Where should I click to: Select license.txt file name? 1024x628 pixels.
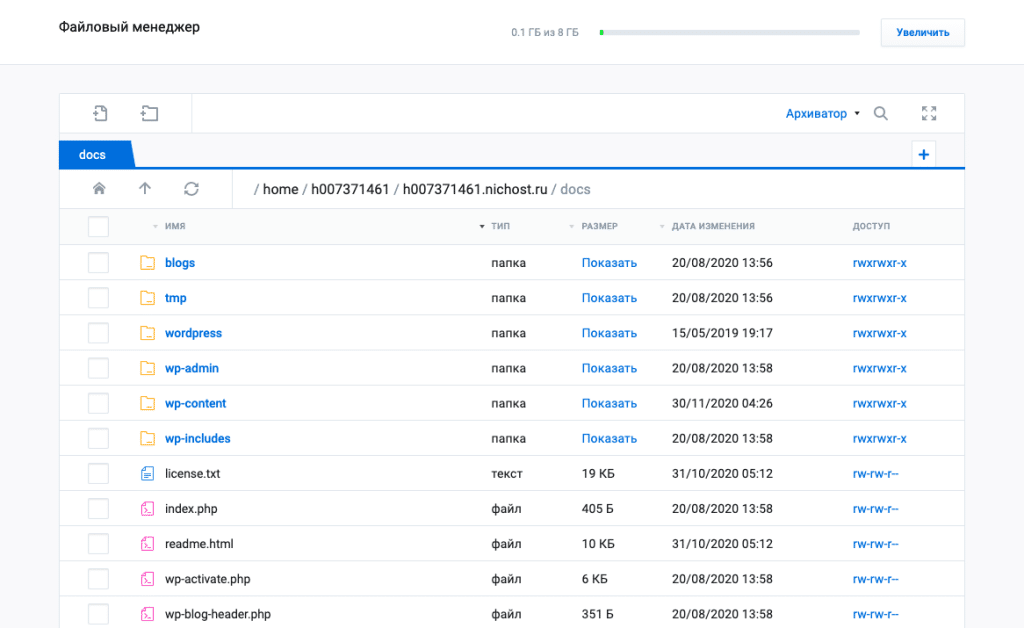point(193,473)
